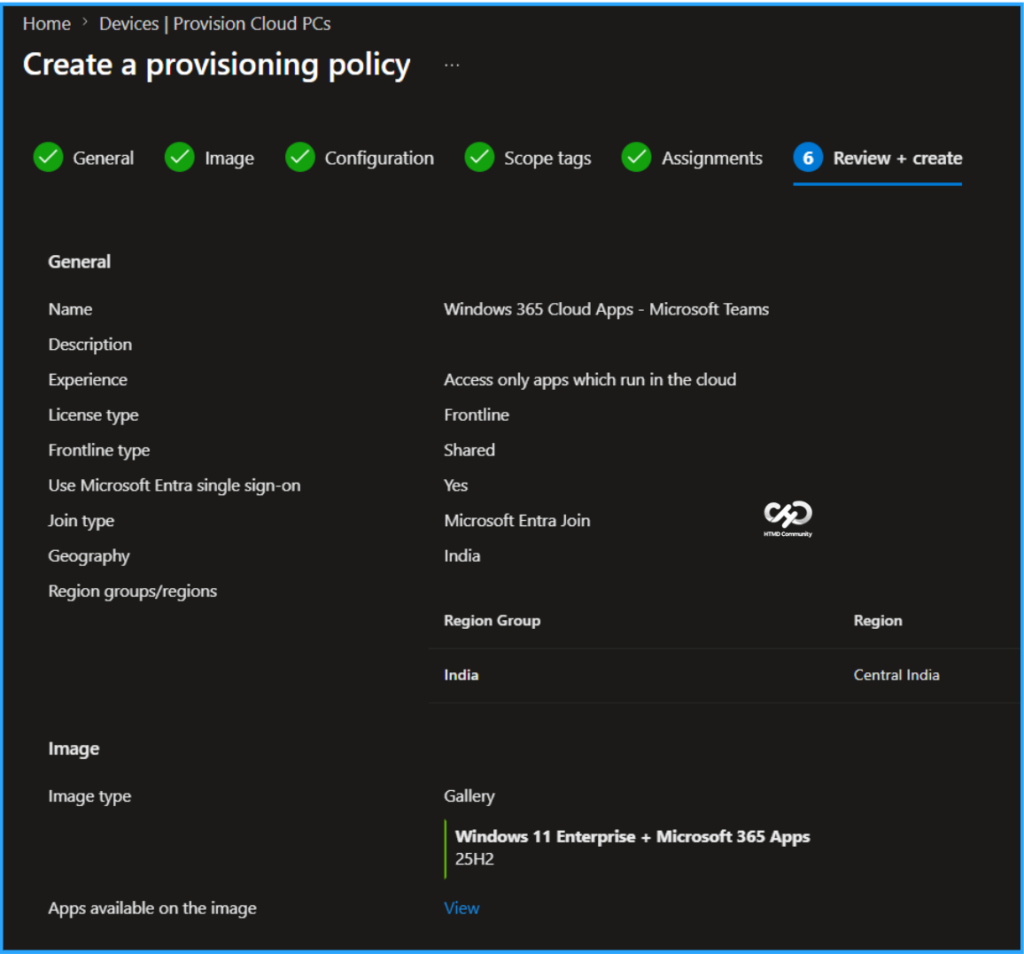Click the 25H2 version text
Screen dimensions: 1024x954
click(474, 859)
